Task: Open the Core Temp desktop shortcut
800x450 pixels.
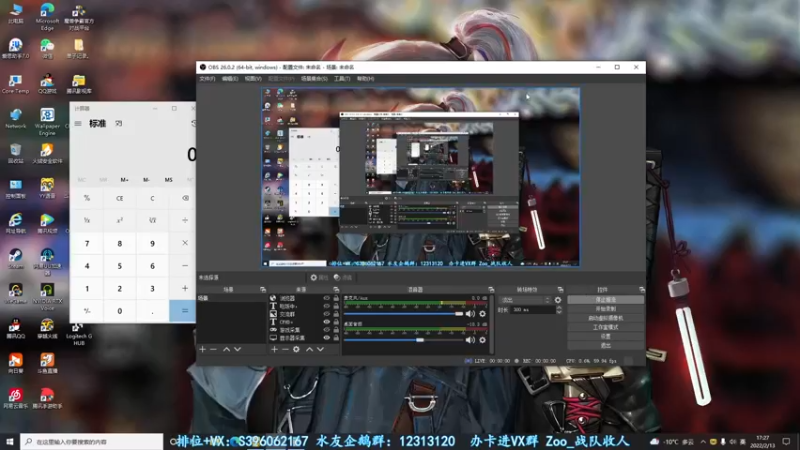Action: click(x=15, y=84)
